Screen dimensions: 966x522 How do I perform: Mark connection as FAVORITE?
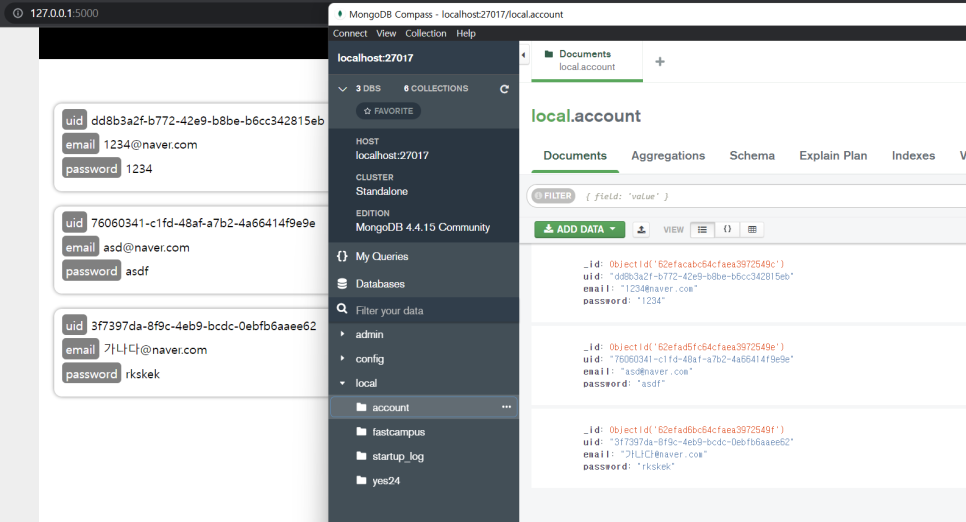click(389, 111)
